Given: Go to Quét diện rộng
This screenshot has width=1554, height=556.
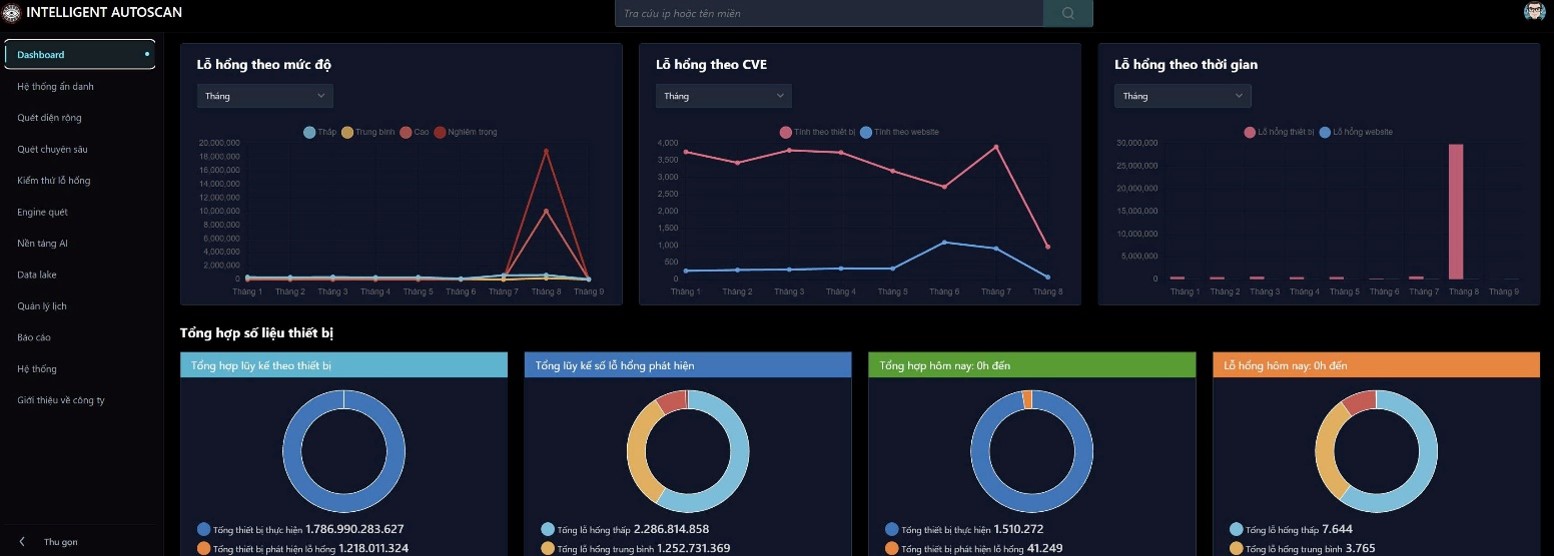Looking at the screenshot, I should coord(49,118).
